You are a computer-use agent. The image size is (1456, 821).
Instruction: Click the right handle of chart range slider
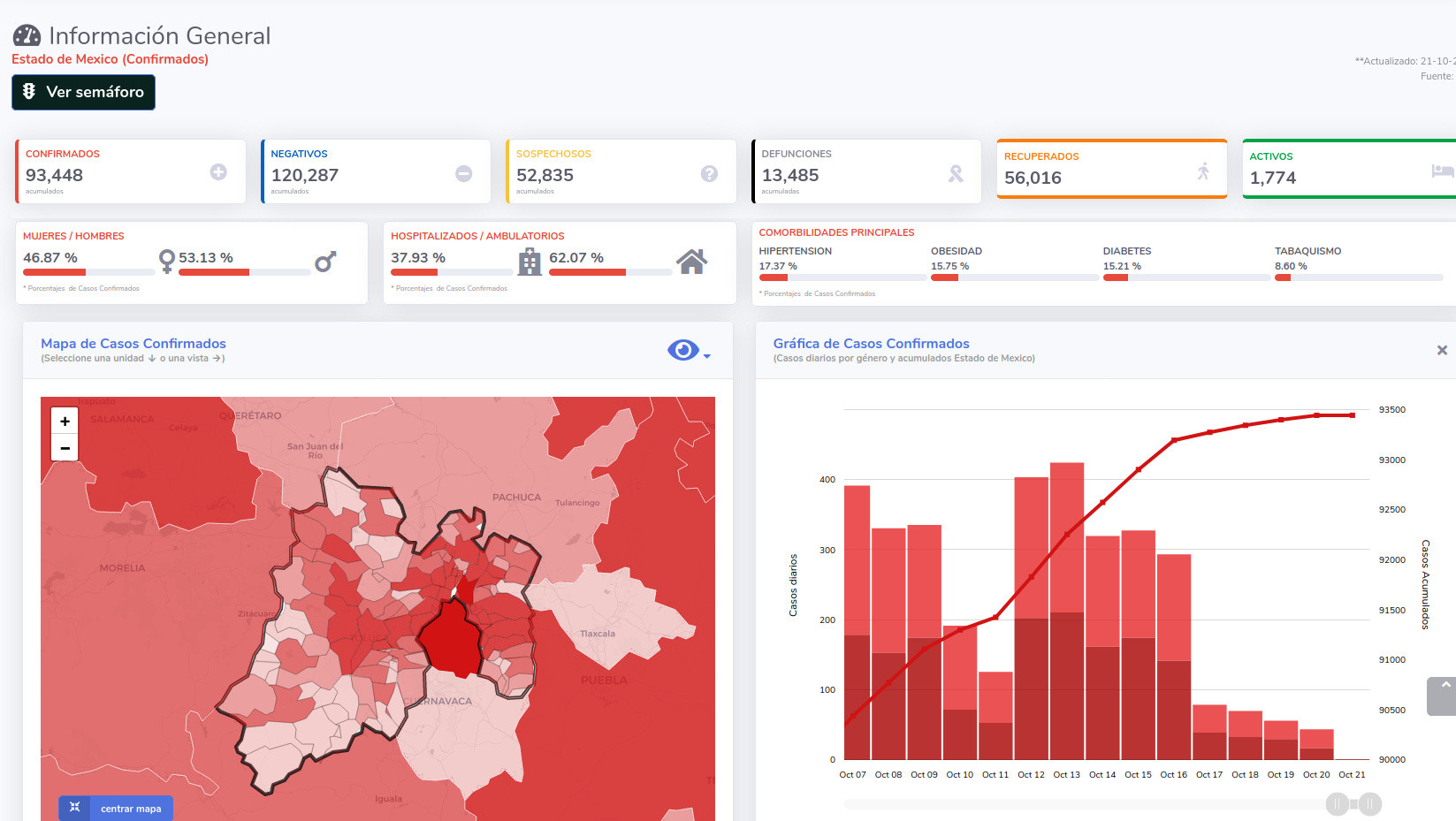tap(1369, 804)
